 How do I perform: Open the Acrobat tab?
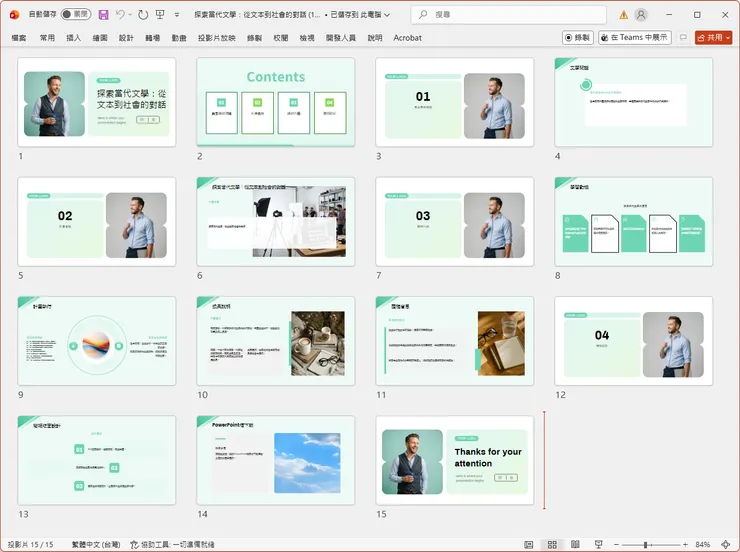[407, 38]
